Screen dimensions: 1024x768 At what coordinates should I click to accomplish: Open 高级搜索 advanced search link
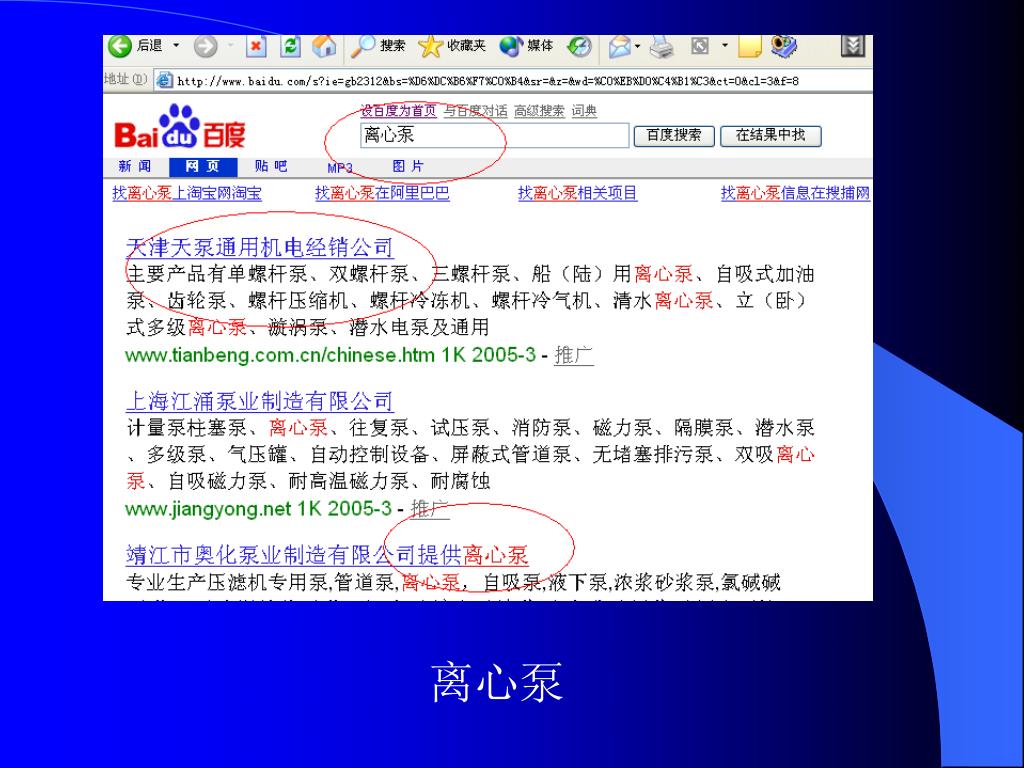[x=539, y=111]
